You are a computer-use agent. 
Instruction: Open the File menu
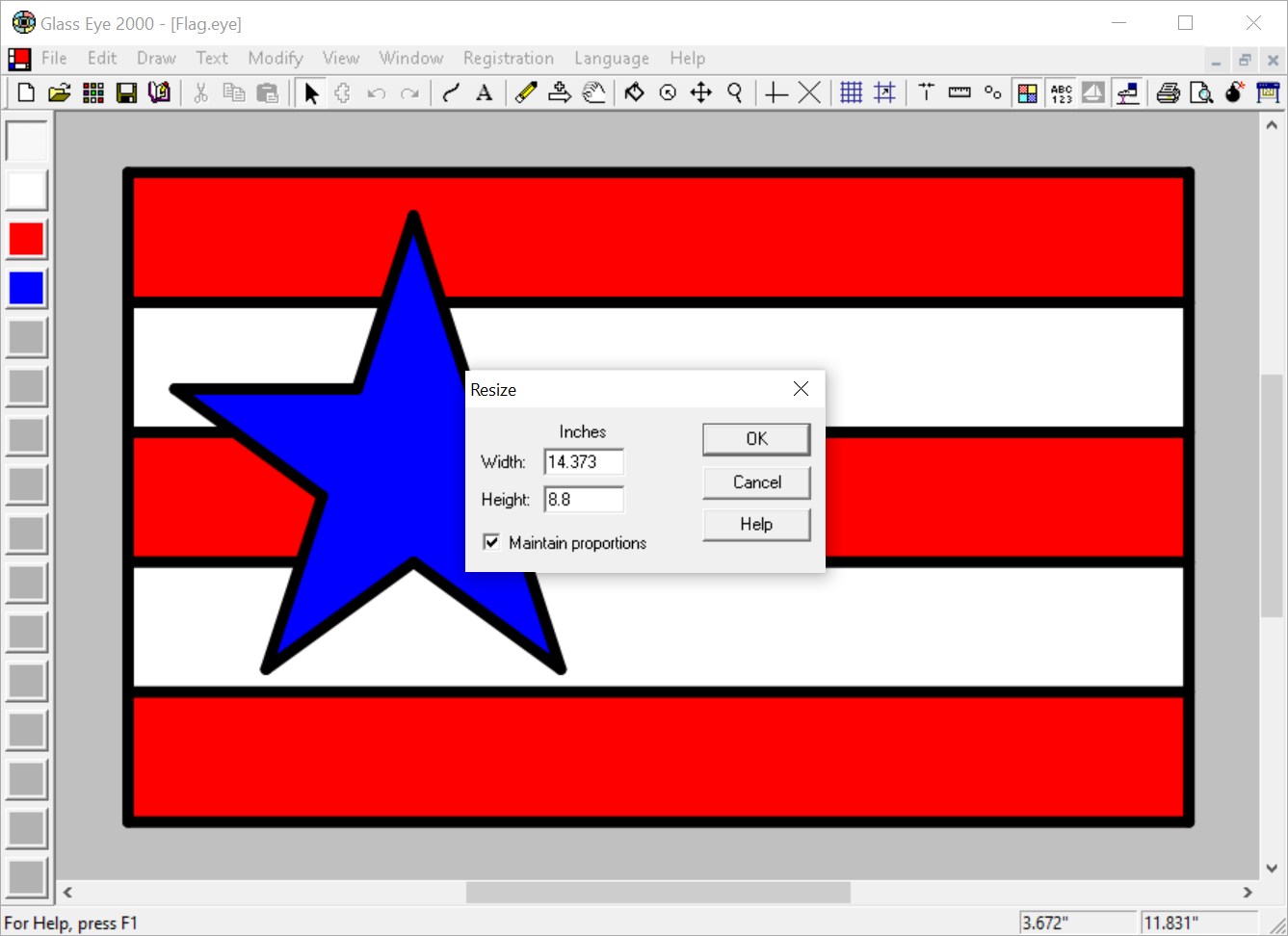[x=54, y=58]
